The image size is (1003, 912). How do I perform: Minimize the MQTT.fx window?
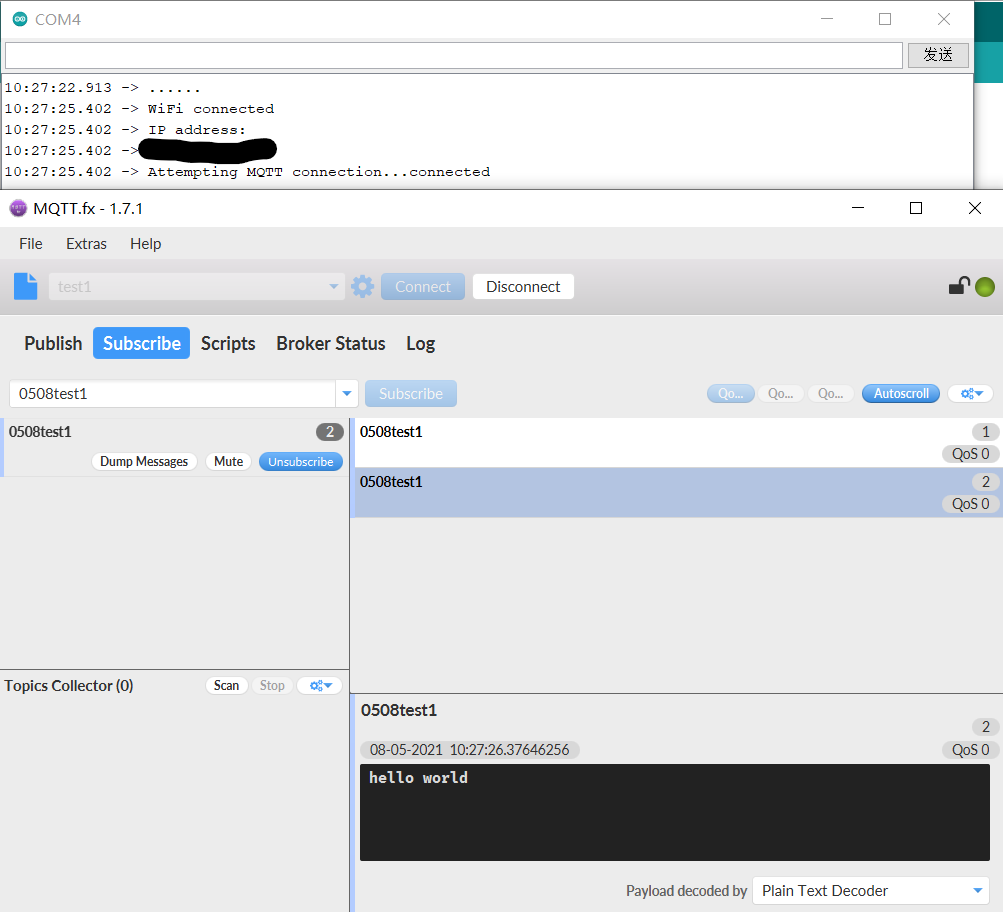pos(858,208)
